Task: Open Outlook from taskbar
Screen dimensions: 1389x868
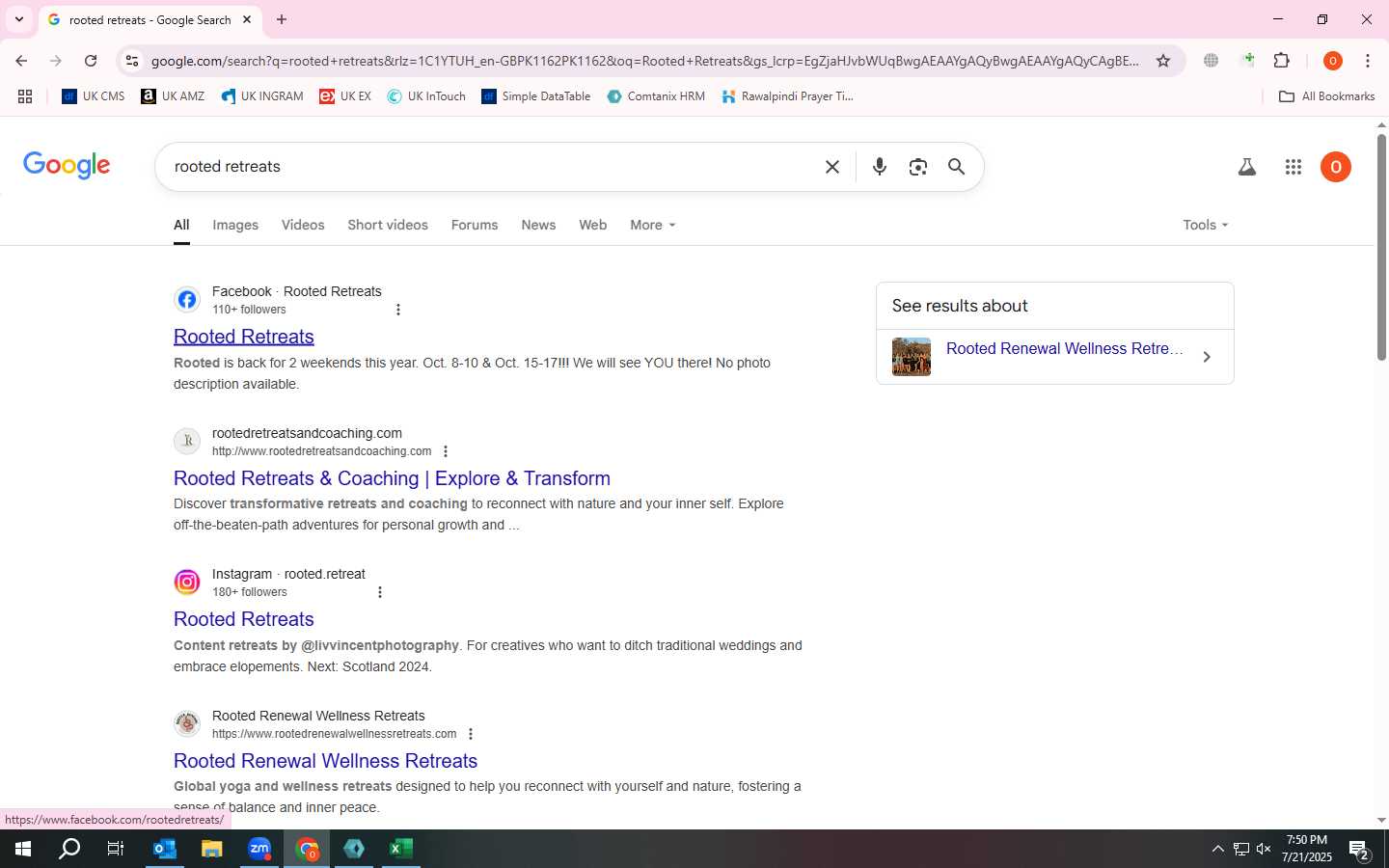Action: [165, 849]
